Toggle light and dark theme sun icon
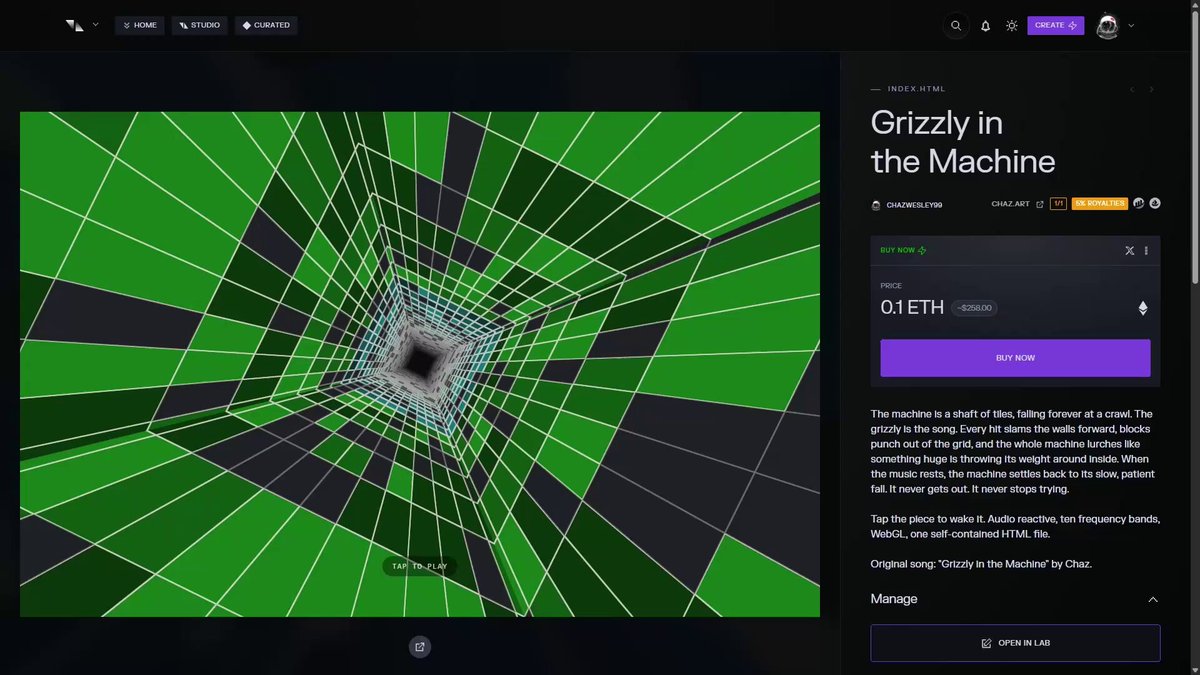Image resolution: width=1200 pixels, height=675 pixels. [1012, 25]
